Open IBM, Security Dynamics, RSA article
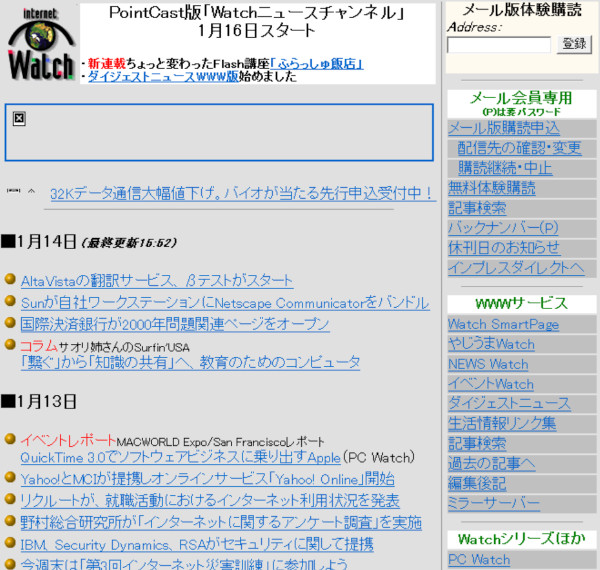 (197, 544)
